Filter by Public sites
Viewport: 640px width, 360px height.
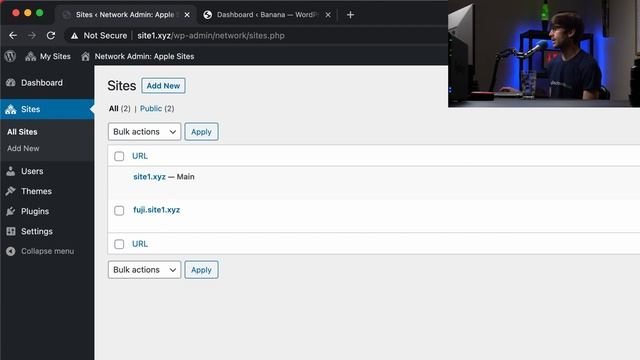[x=151, y=109]
